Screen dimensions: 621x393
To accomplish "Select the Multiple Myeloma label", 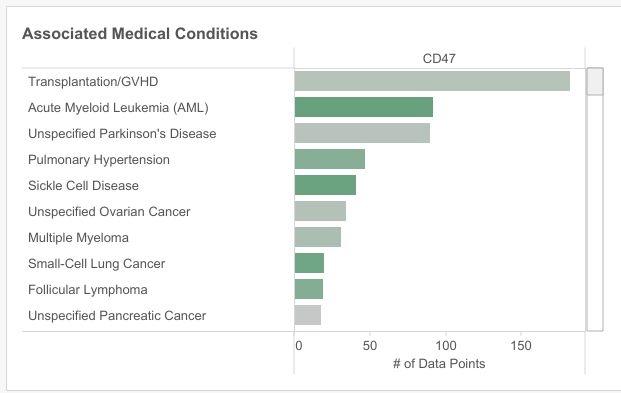I will [78, 238].
